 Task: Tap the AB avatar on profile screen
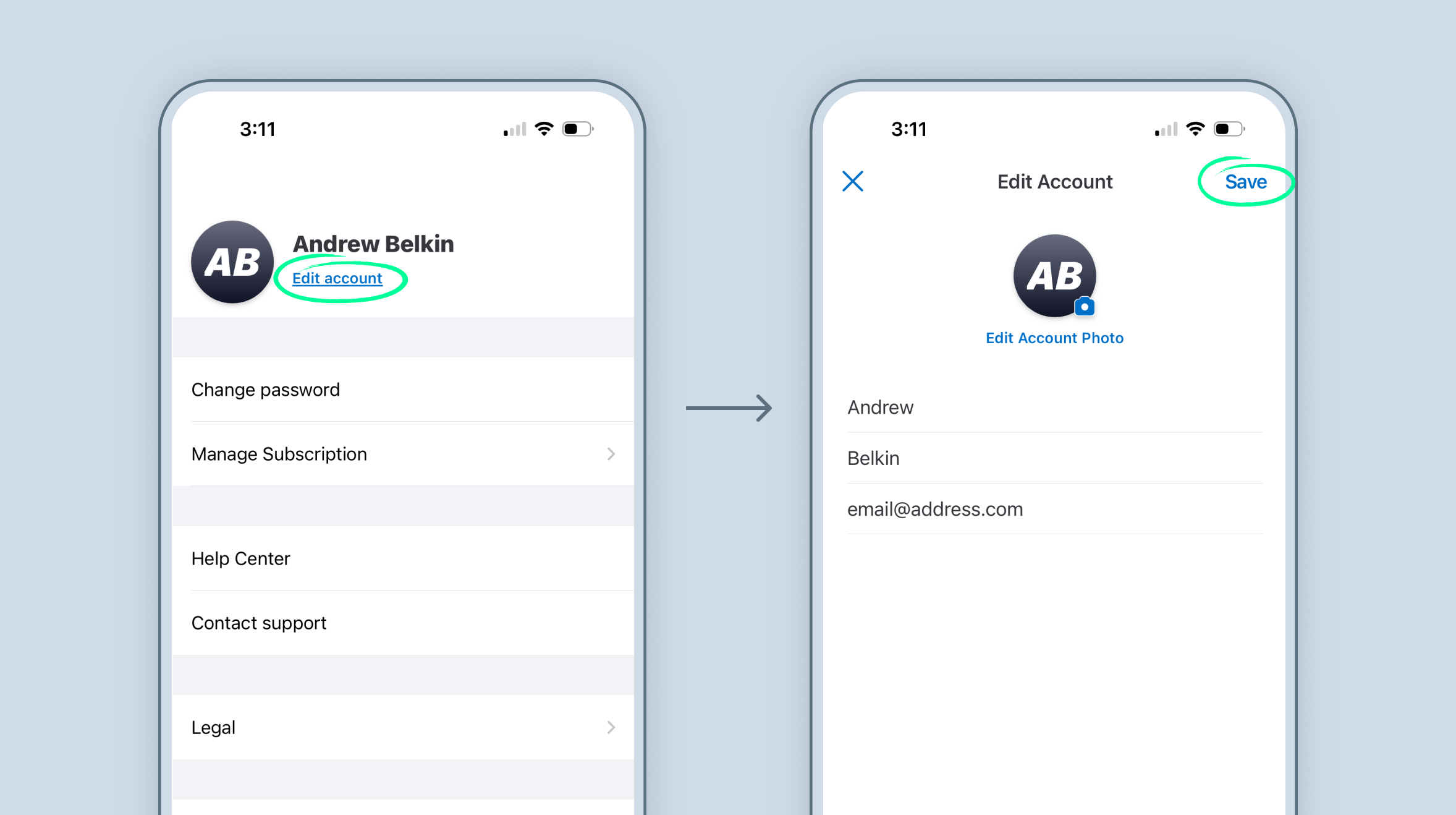click(x=232, y=262)
